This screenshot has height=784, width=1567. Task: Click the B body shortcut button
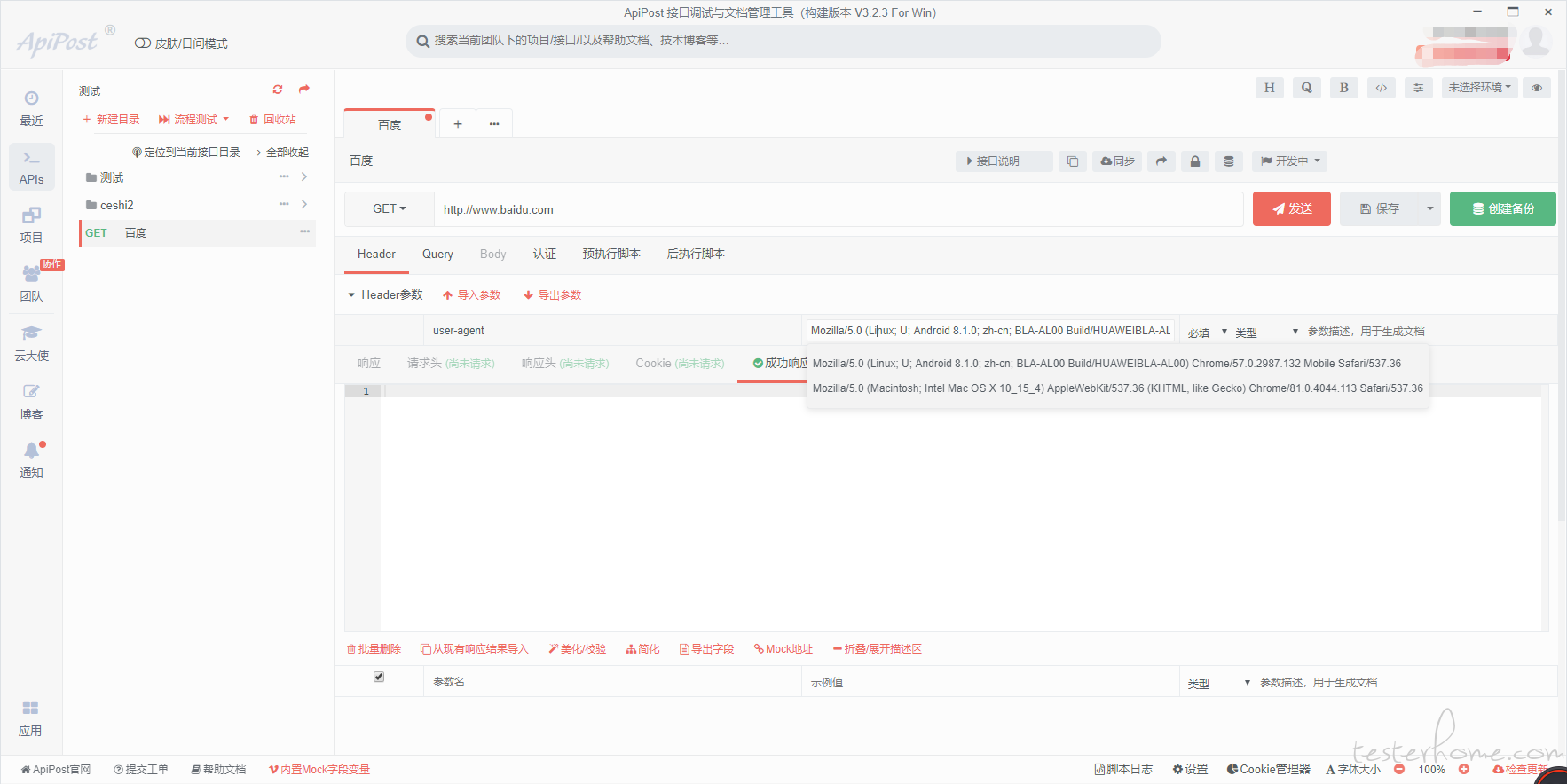click(1343, 88)
